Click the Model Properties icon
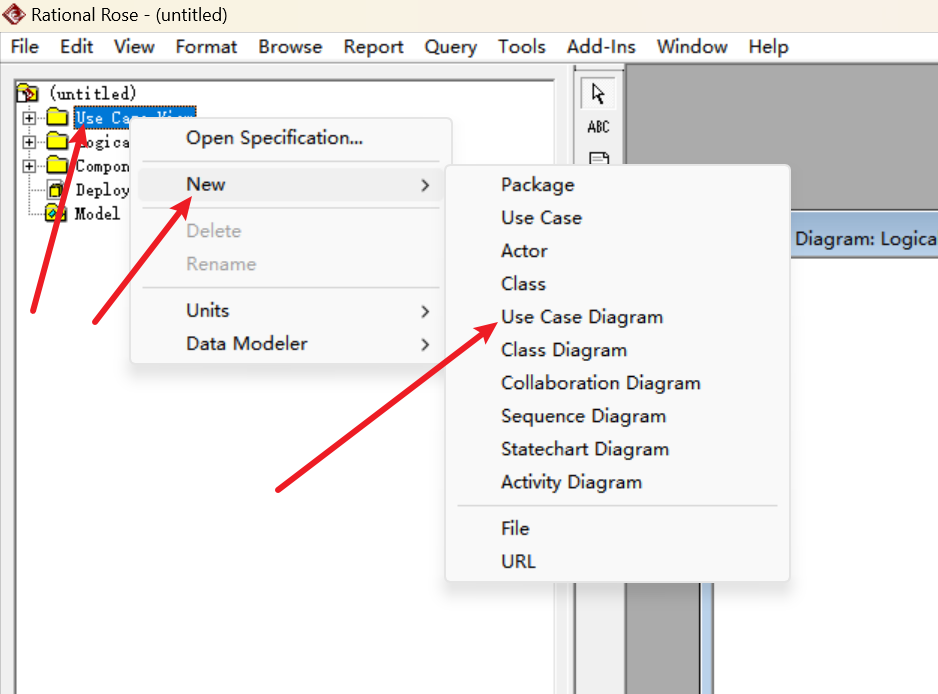 click(x=56, y=213)
